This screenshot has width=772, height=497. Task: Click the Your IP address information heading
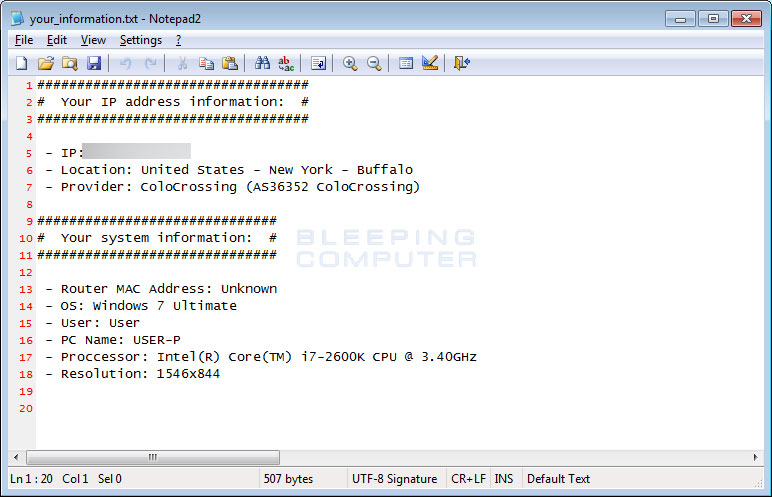(173, 102)
